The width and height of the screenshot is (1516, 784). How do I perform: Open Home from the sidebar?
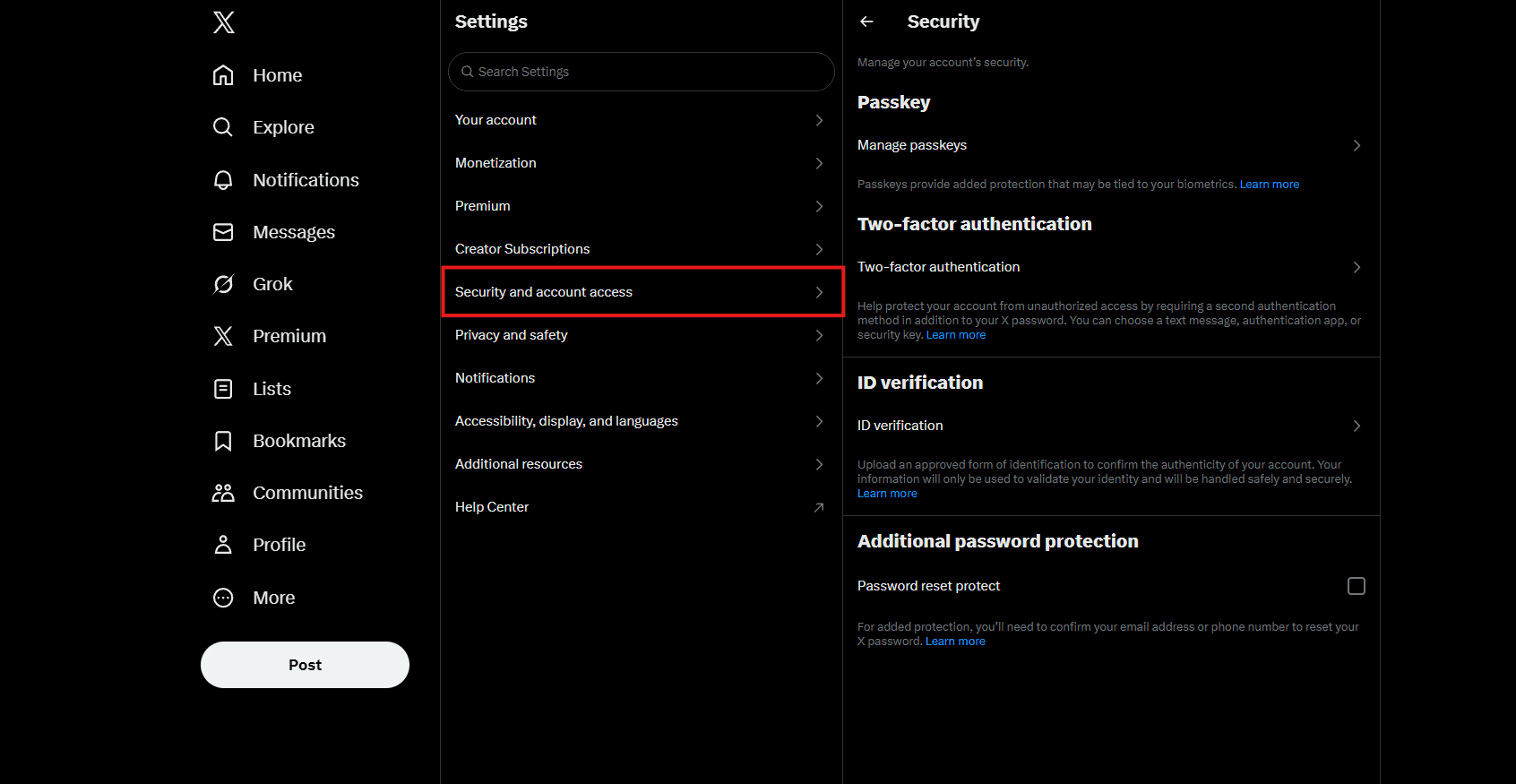[x=277, y=75]
